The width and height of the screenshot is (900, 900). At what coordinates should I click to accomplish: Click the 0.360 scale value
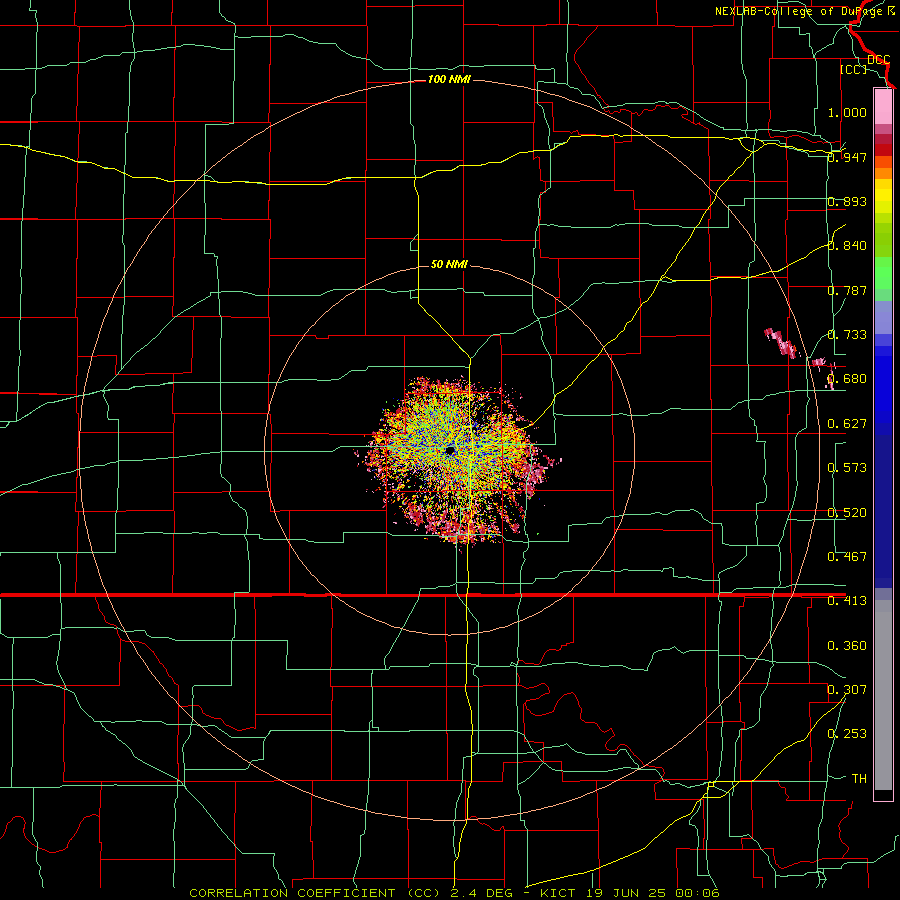click(847, 646)
